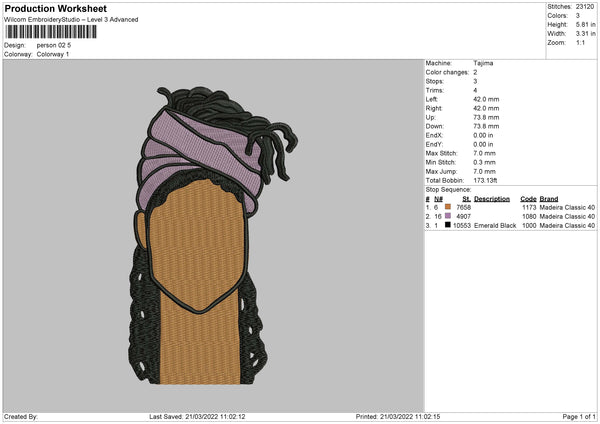Image resolution: width=600 pixels, height=424 pixels.
Task: Click the 'Colors:' label in header
Action: point(557,16)
